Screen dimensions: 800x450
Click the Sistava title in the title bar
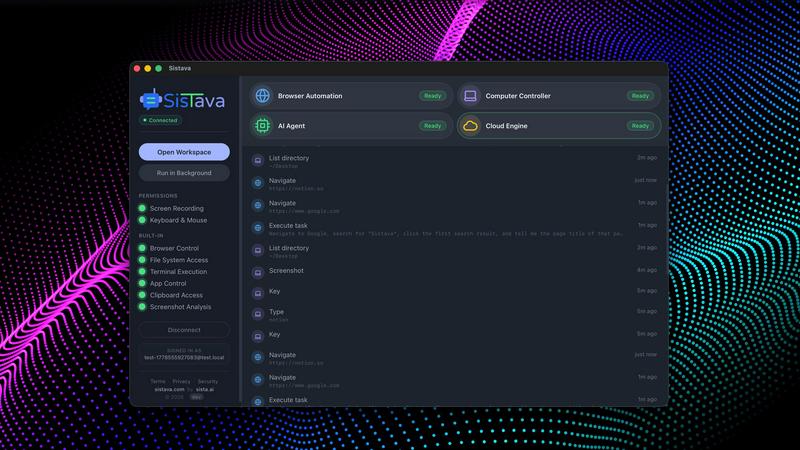tap(180, 68)
